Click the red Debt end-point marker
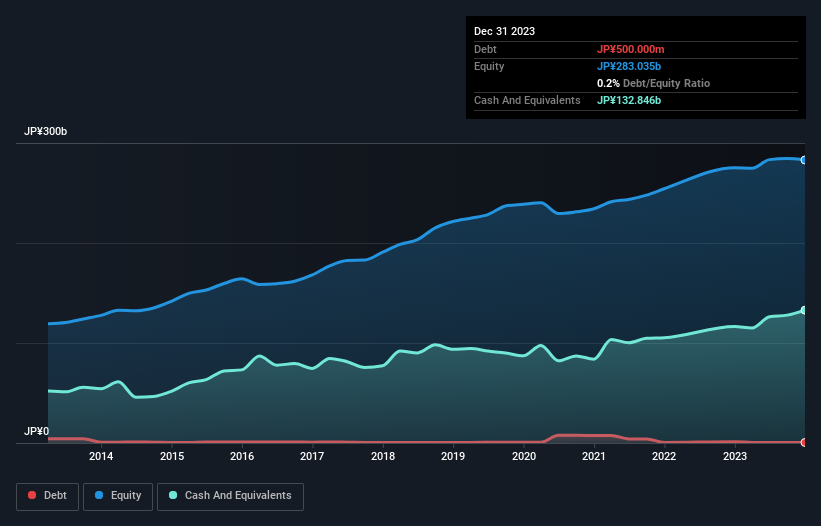The image size is (821, 526). click(x=803, y=442)
